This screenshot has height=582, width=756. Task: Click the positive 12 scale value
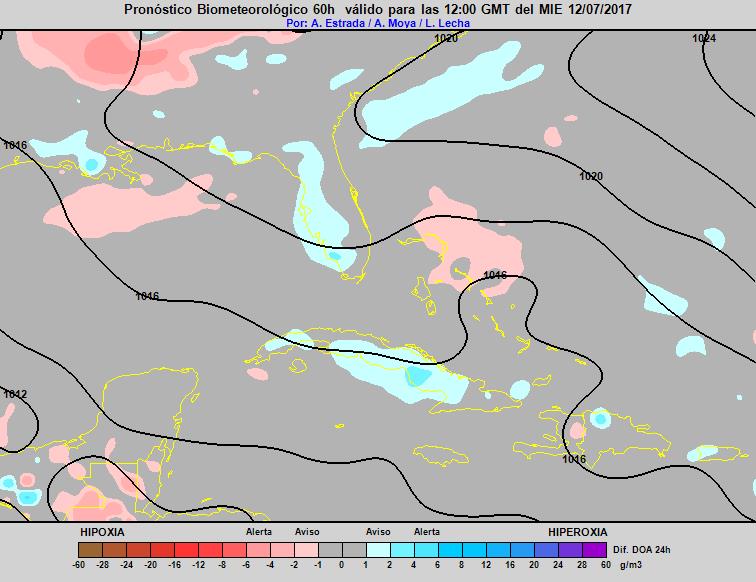coord(486,565)
